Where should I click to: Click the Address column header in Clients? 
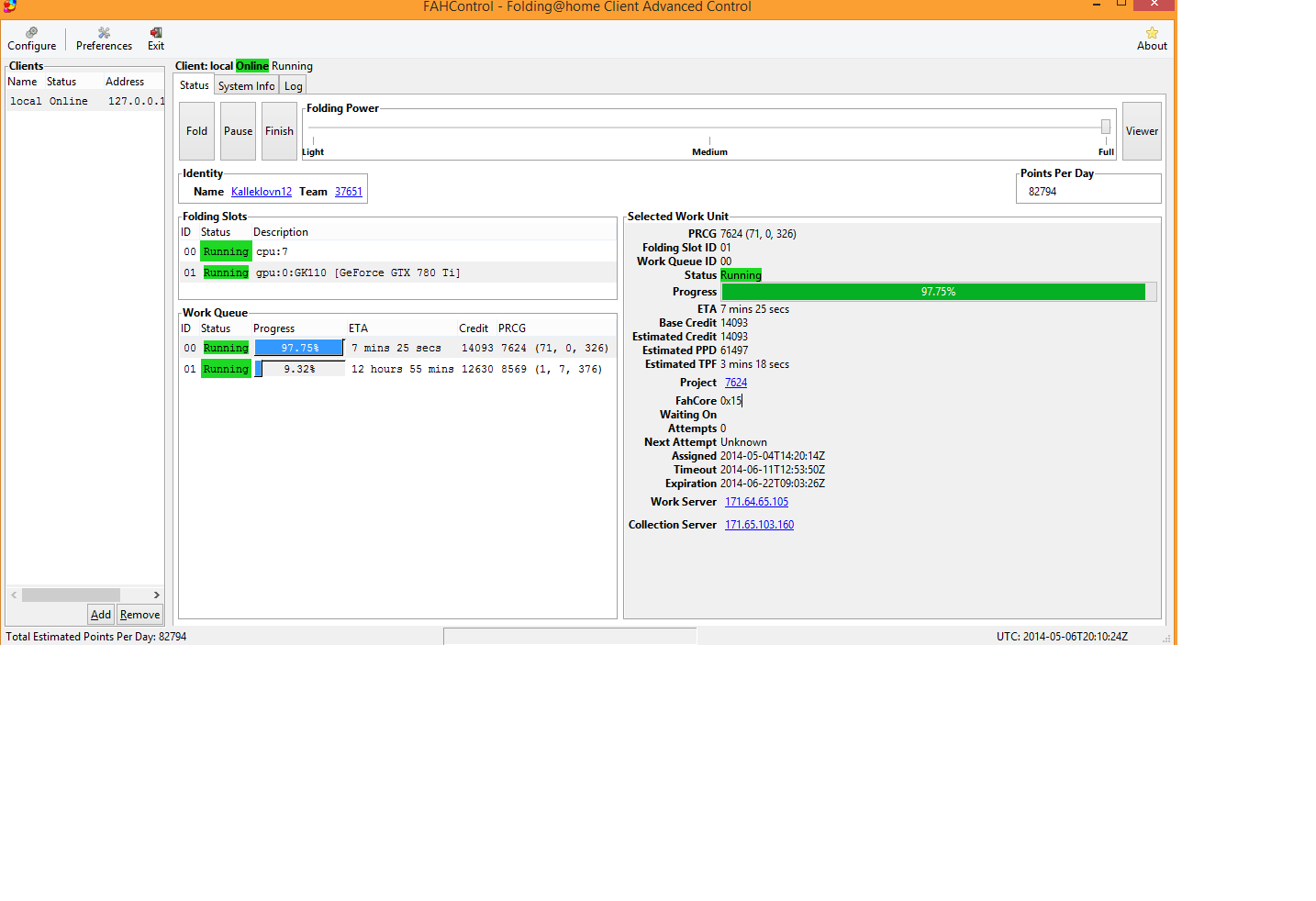click(125, 82)
